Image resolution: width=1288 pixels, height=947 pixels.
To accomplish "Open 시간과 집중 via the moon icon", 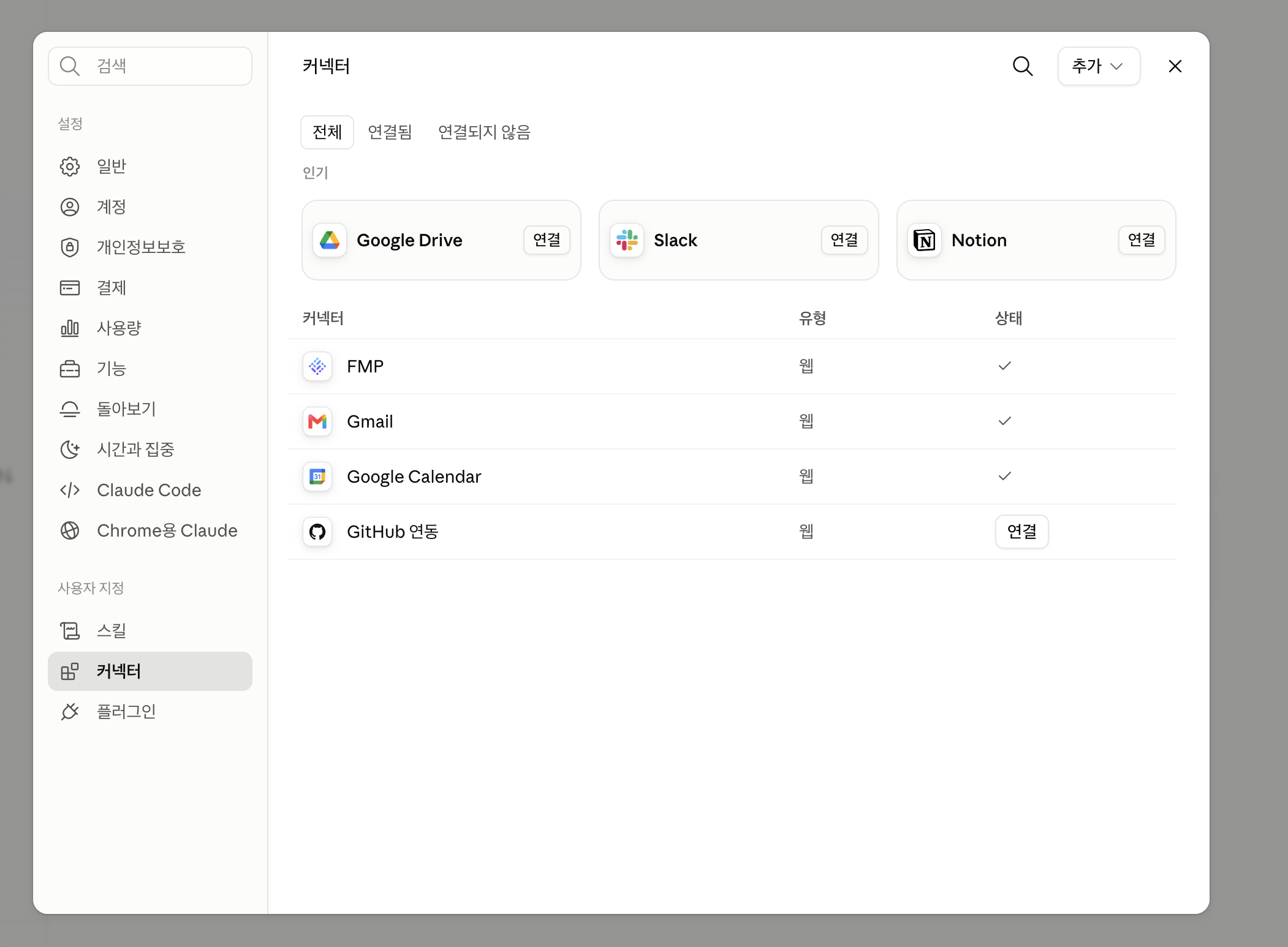I will (70, 450).
